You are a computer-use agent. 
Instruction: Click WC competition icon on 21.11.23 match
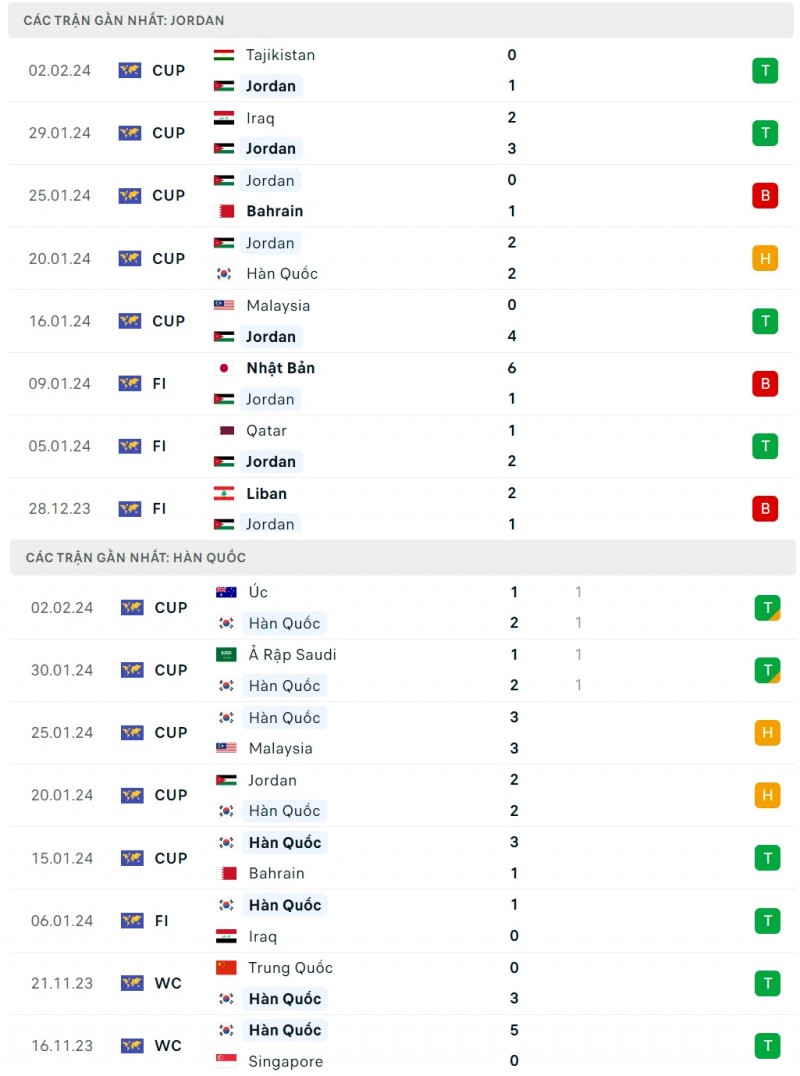coord(132,983)
